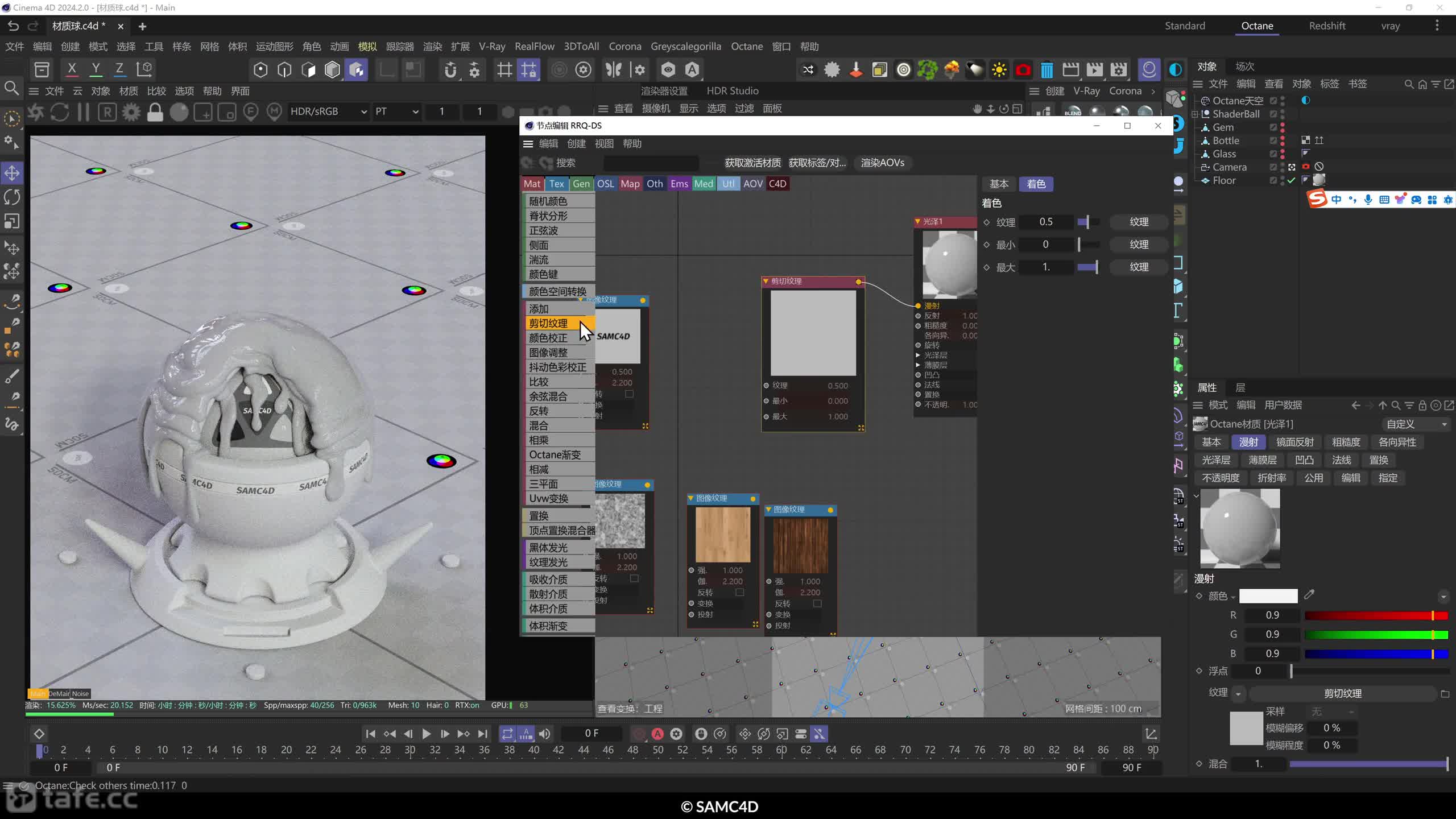
Task: Click the sun light icon in toolbar
Action: (x=999, y=69)
